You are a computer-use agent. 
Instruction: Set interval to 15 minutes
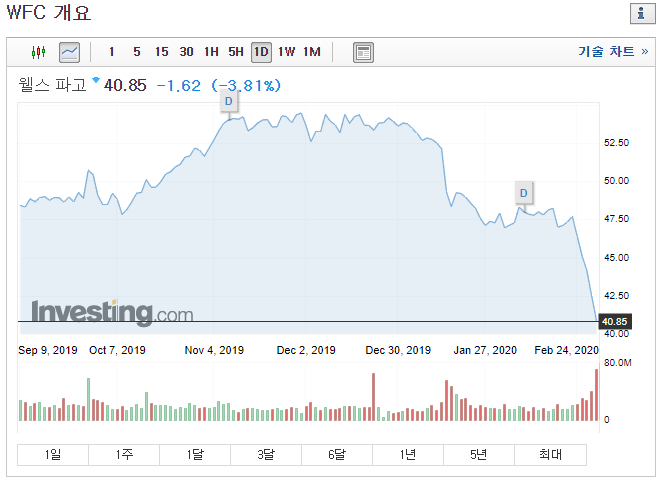161,52
